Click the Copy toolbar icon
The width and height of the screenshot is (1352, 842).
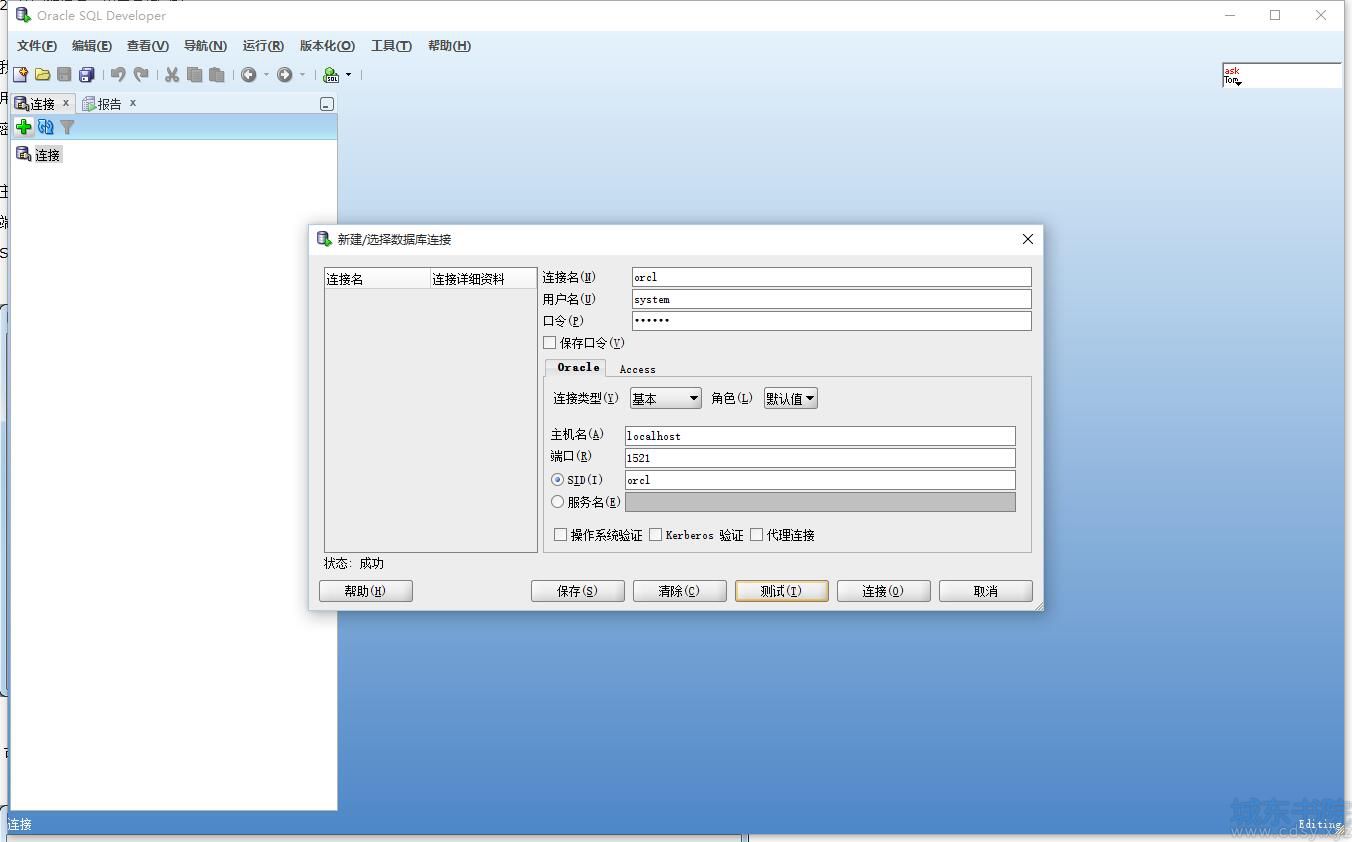[x=194, y=75]
